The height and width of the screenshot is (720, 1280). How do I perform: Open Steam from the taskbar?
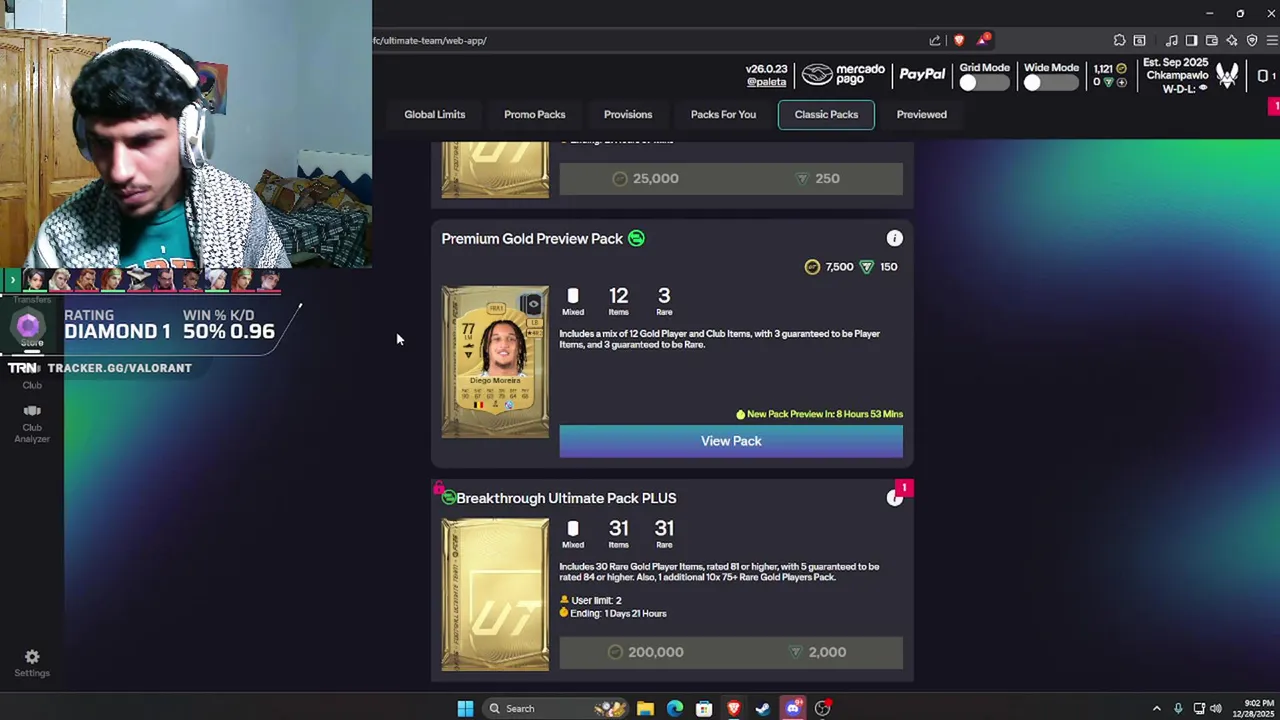tap(763, 708)
